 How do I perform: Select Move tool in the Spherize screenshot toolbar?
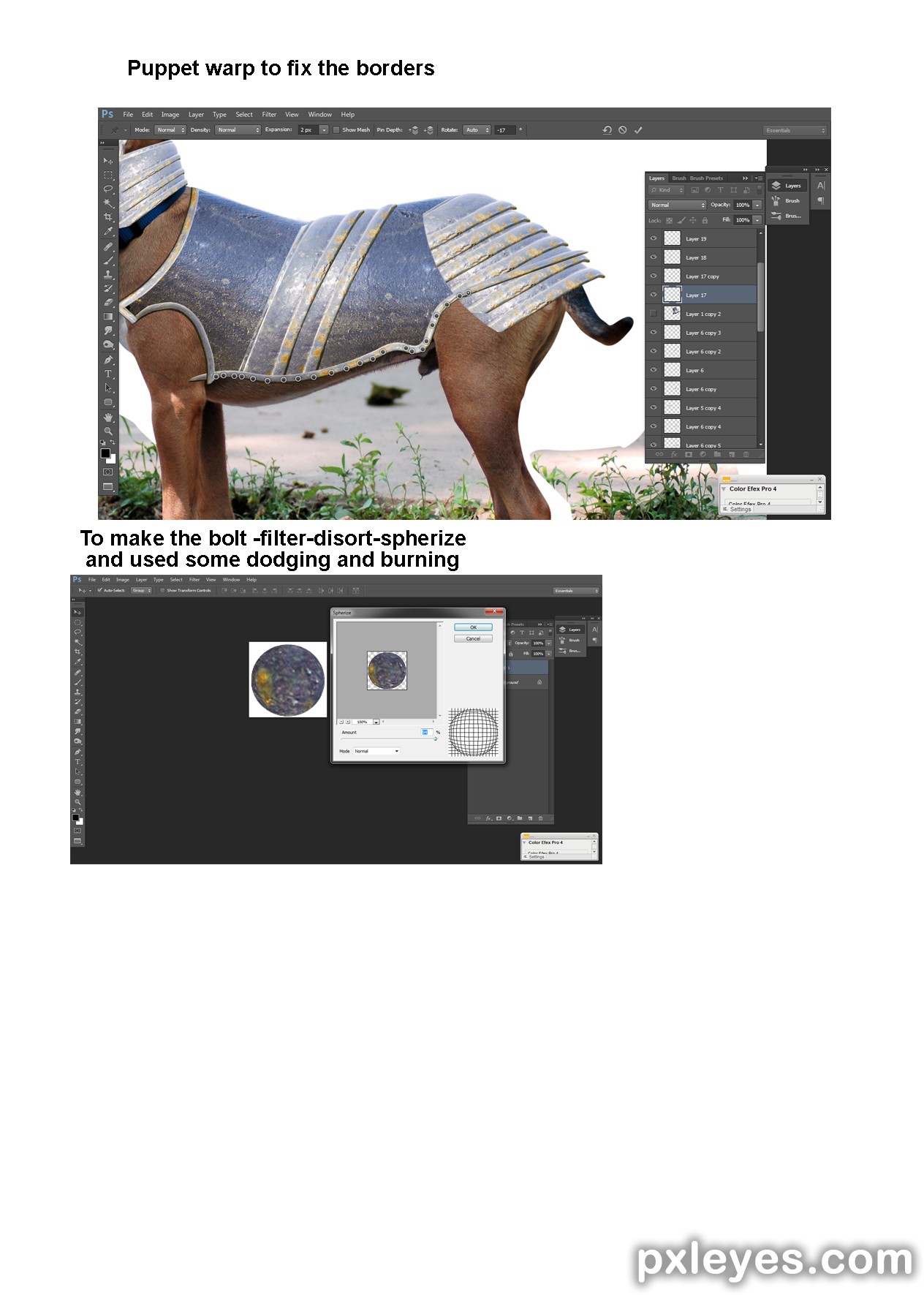click(77, 612)
